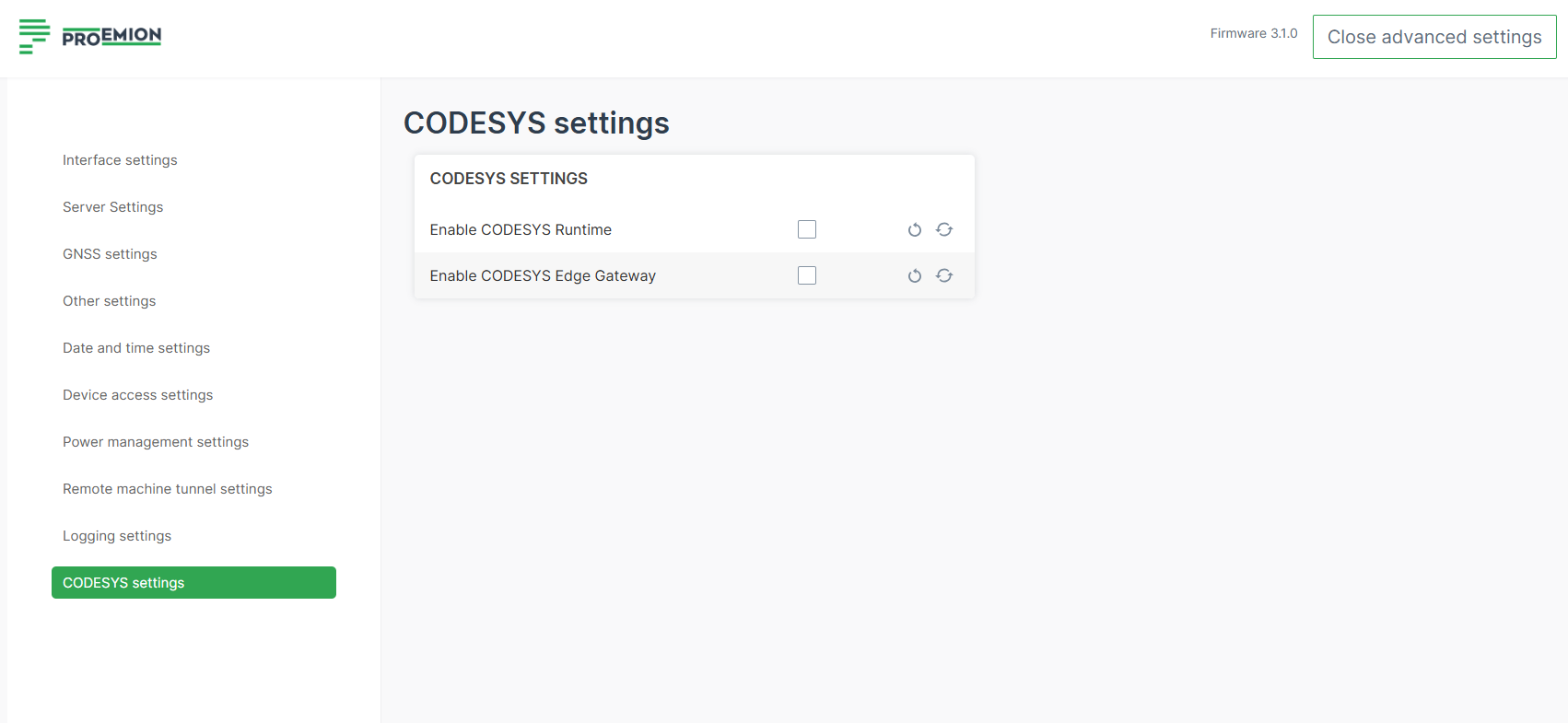Close the advanced settings view
This screenshot has height=723, width=1568.
click(x=1433, y=37)
